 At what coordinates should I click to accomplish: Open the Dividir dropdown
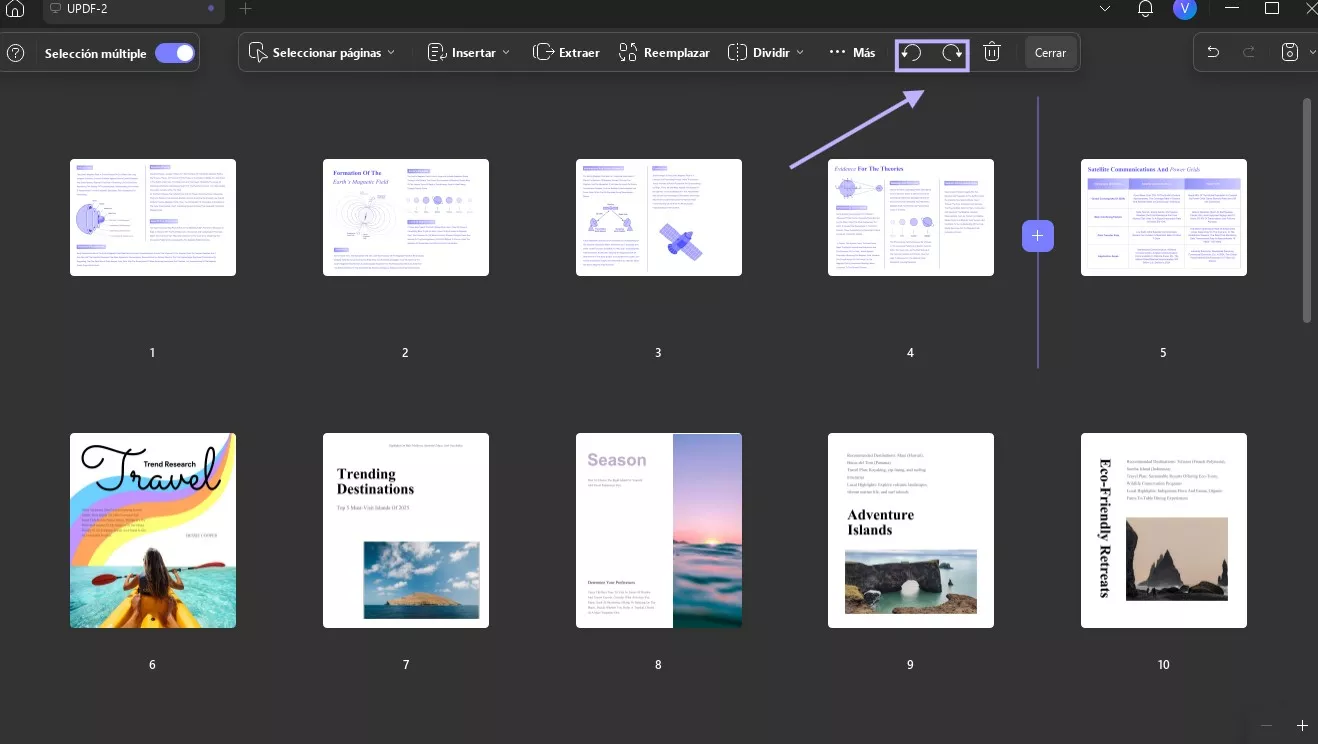[x=766, y=53]
